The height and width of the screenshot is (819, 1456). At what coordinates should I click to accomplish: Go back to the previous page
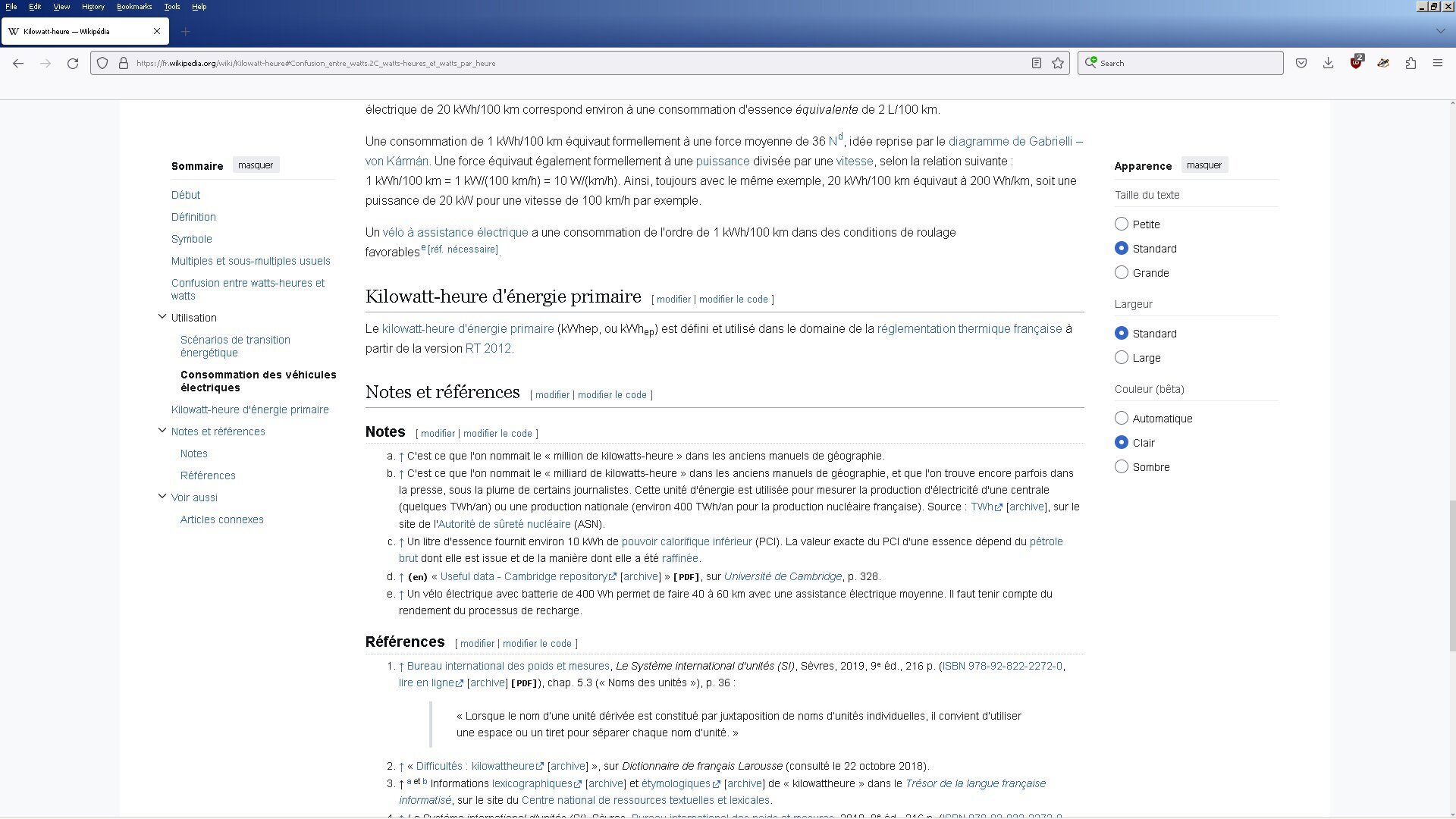[18, 63]
